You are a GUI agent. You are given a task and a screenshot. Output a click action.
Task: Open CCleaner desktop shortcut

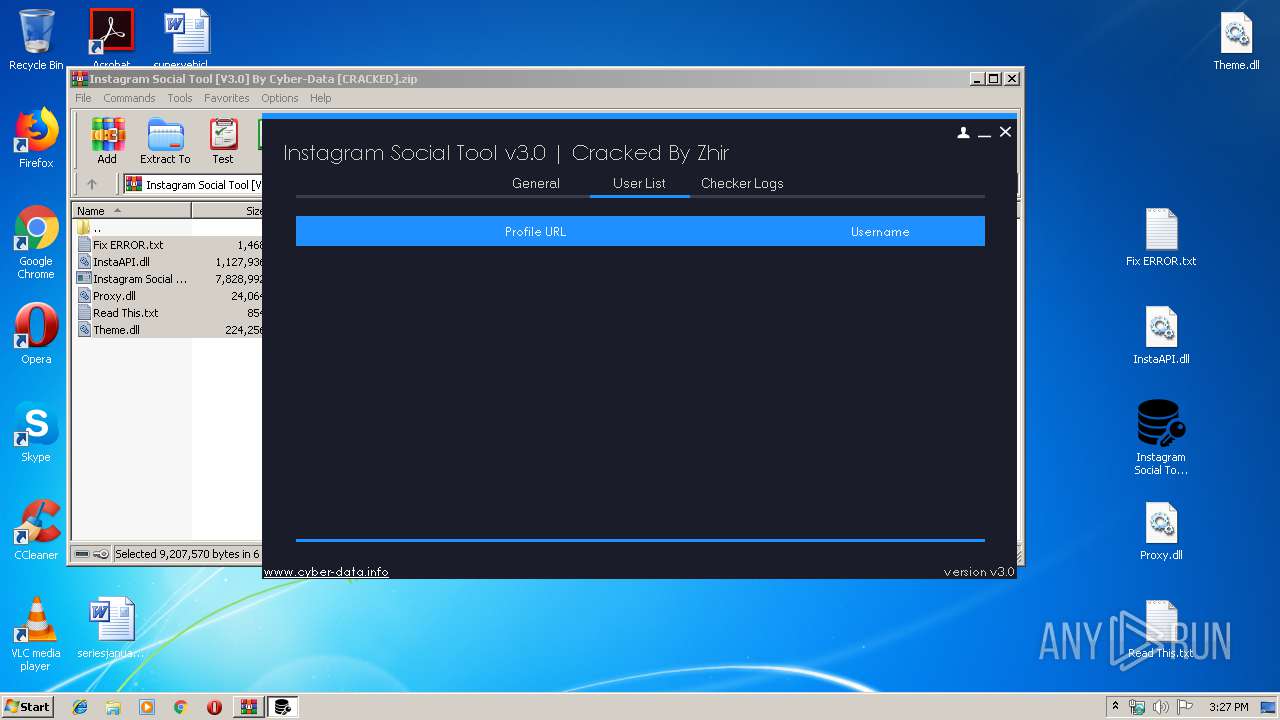pos(36,530)
